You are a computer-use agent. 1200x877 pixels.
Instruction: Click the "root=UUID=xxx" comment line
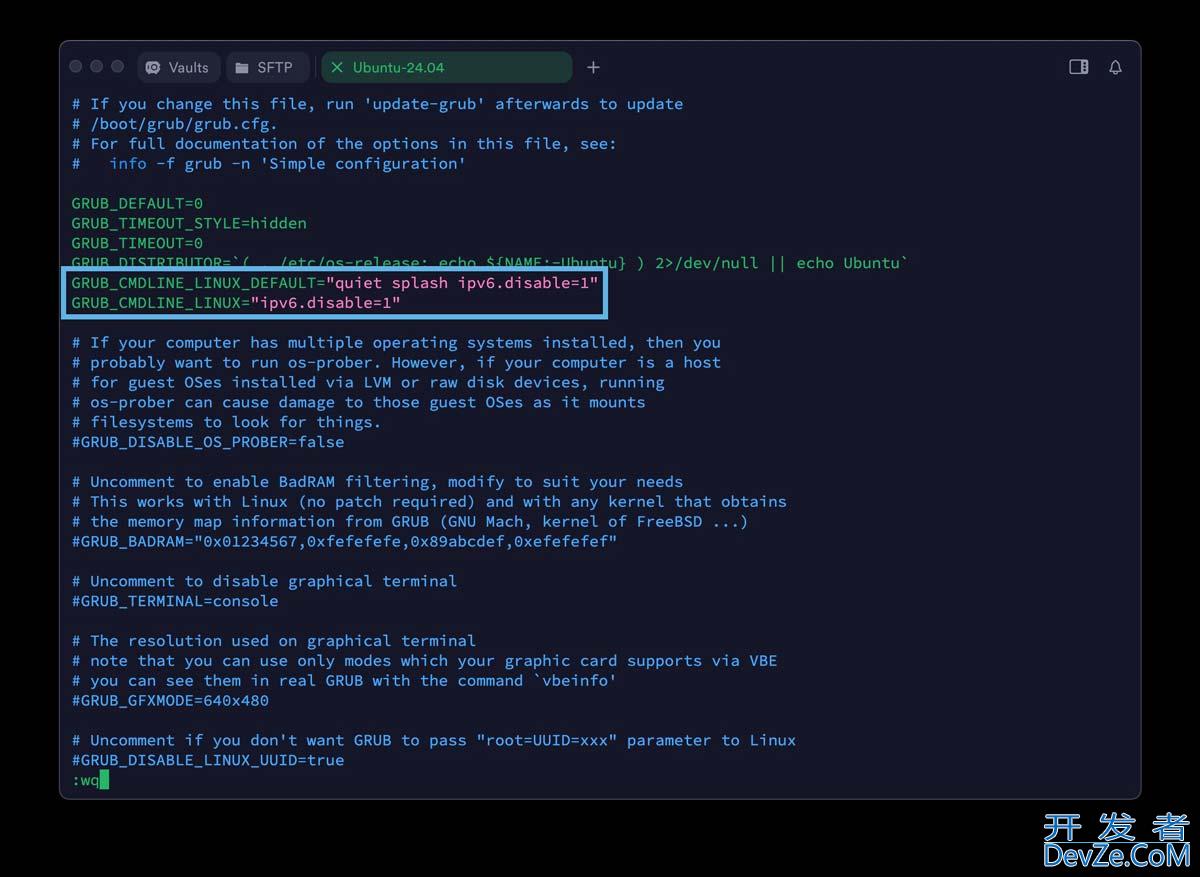434,740
